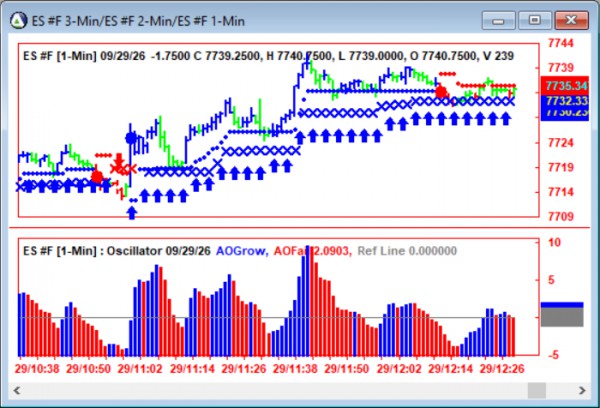Screen dimensions: 600x408
Task: Click the Ref Line 0.000000 legend label
Action: coord(407,251)
